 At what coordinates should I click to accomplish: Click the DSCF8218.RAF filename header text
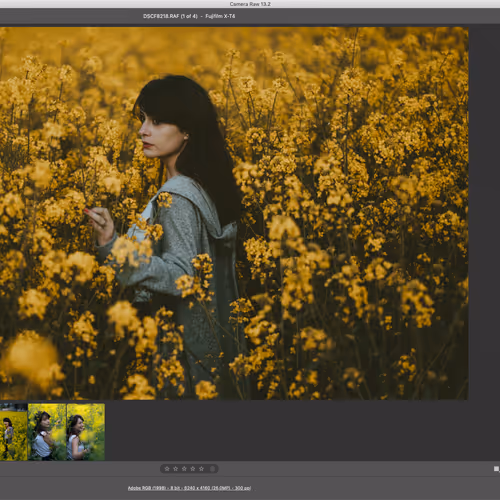tap(189, 16)
